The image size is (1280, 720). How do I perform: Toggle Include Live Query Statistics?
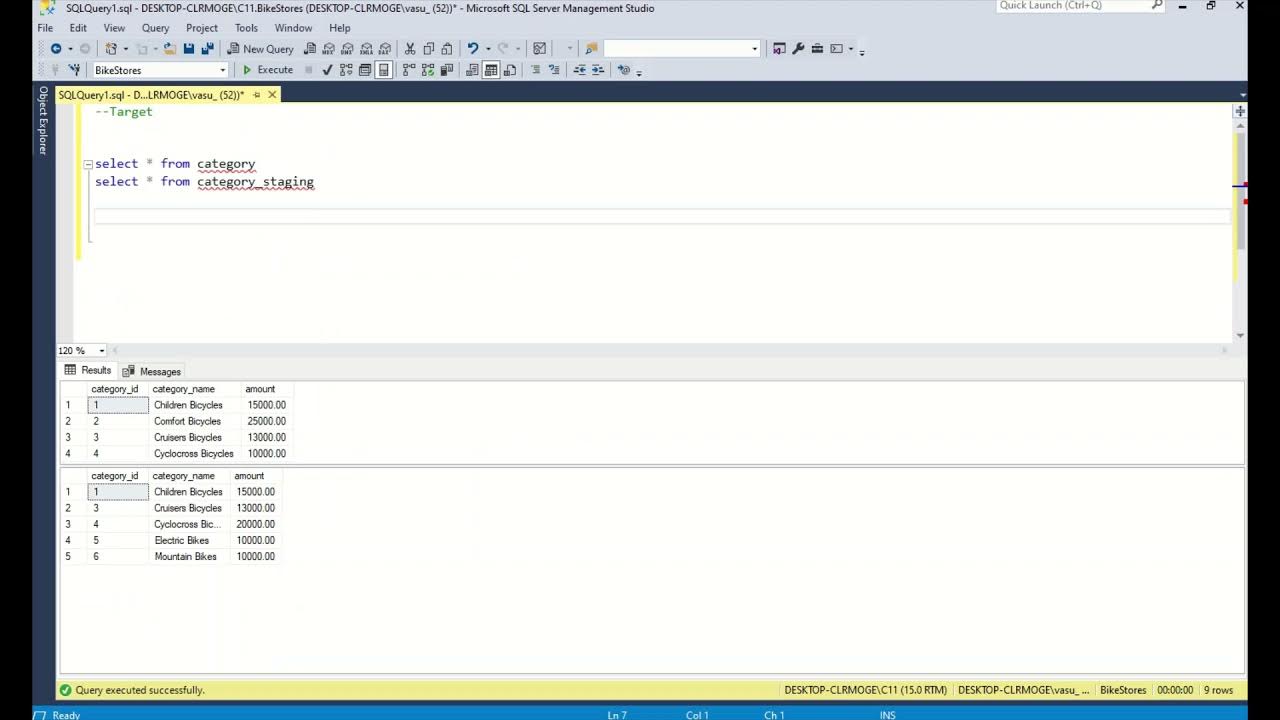pos(428,70)
